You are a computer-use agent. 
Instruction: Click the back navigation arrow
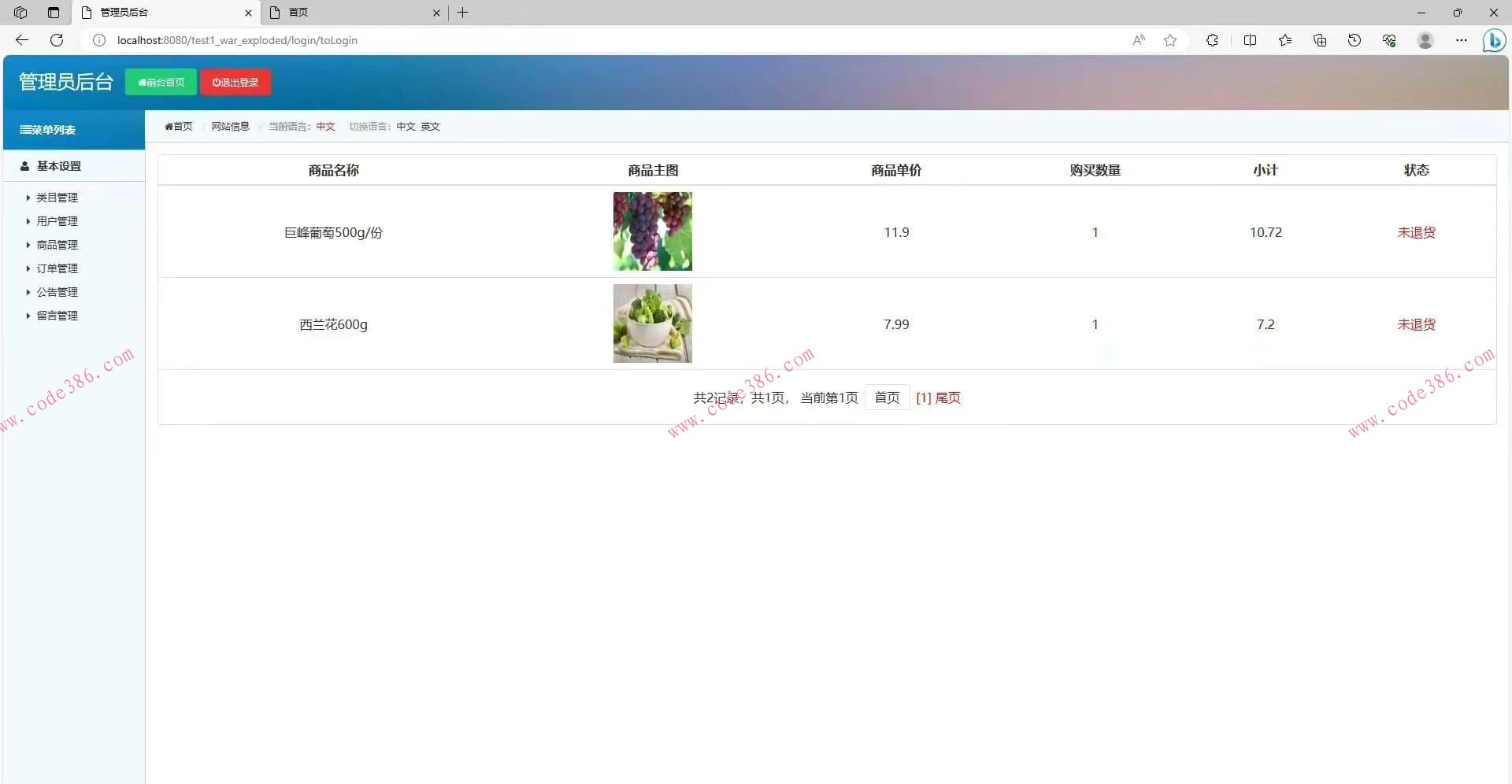[x=21, y=40]
